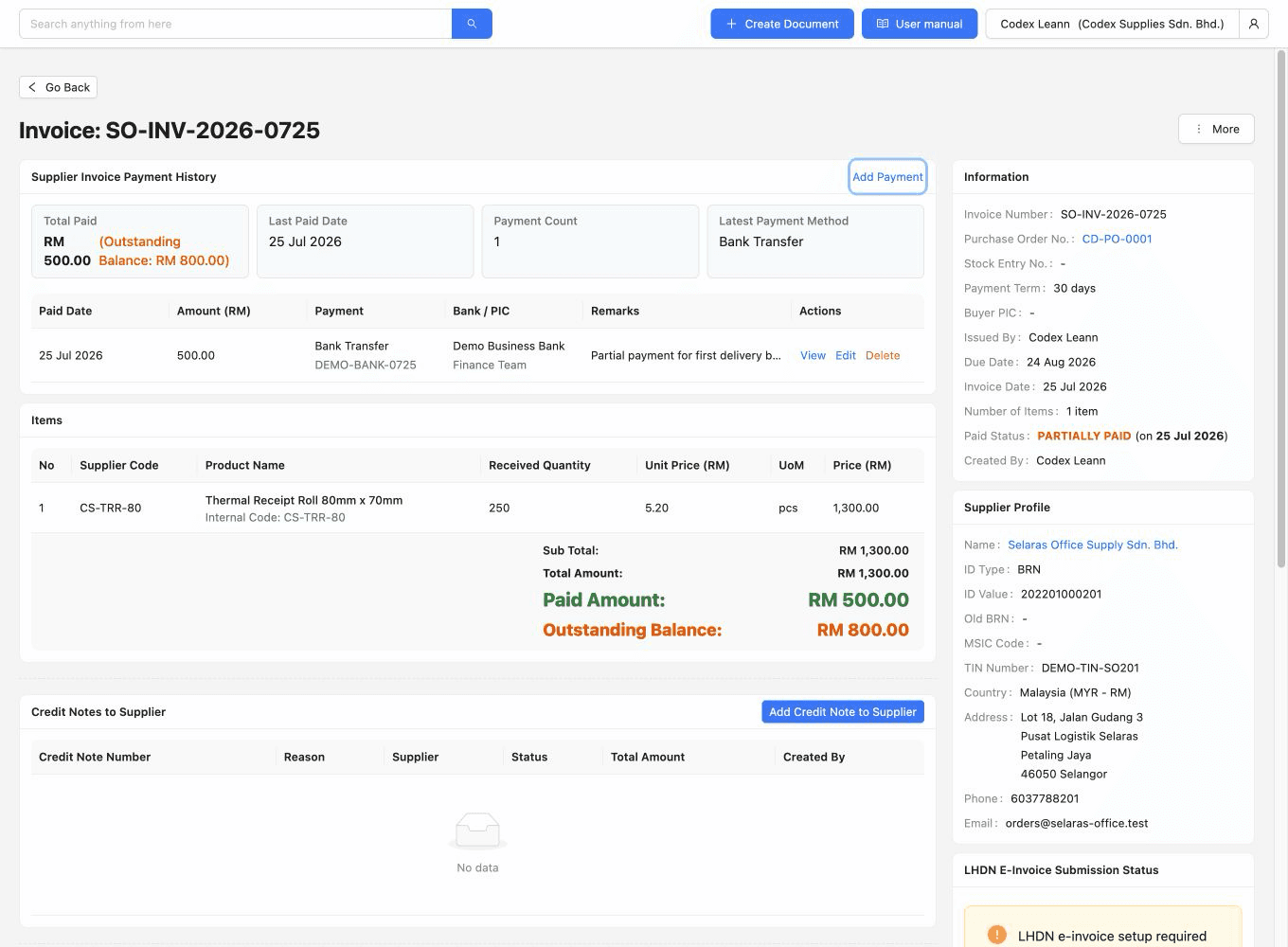
Task: Focus the Search anything from here field
Action: pyautogui.click(x=236, y=24)
